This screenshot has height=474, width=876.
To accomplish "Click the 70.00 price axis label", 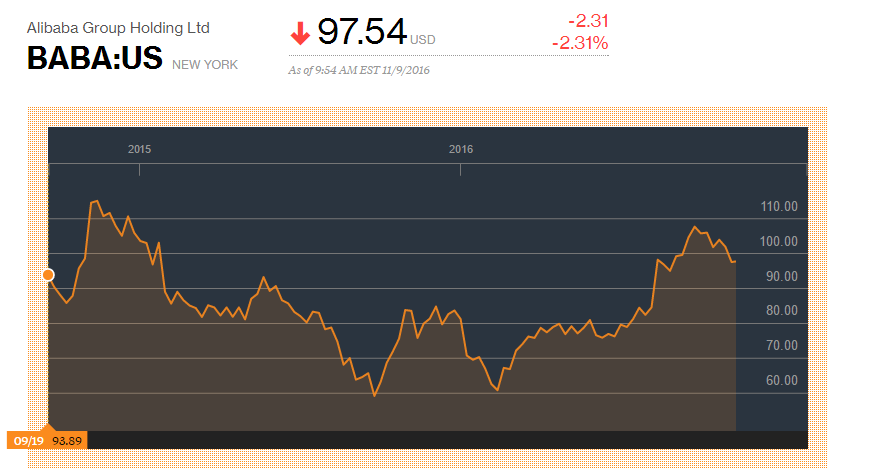I will pos(782,345).
